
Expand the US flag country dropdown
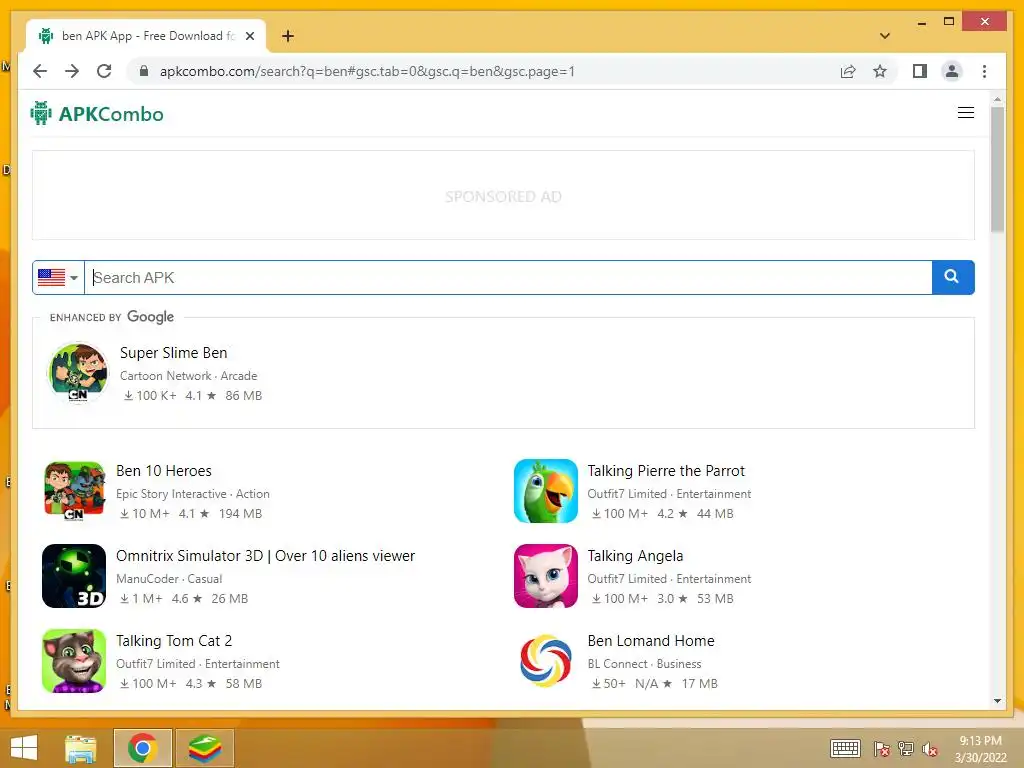click(x=58, y=278)
